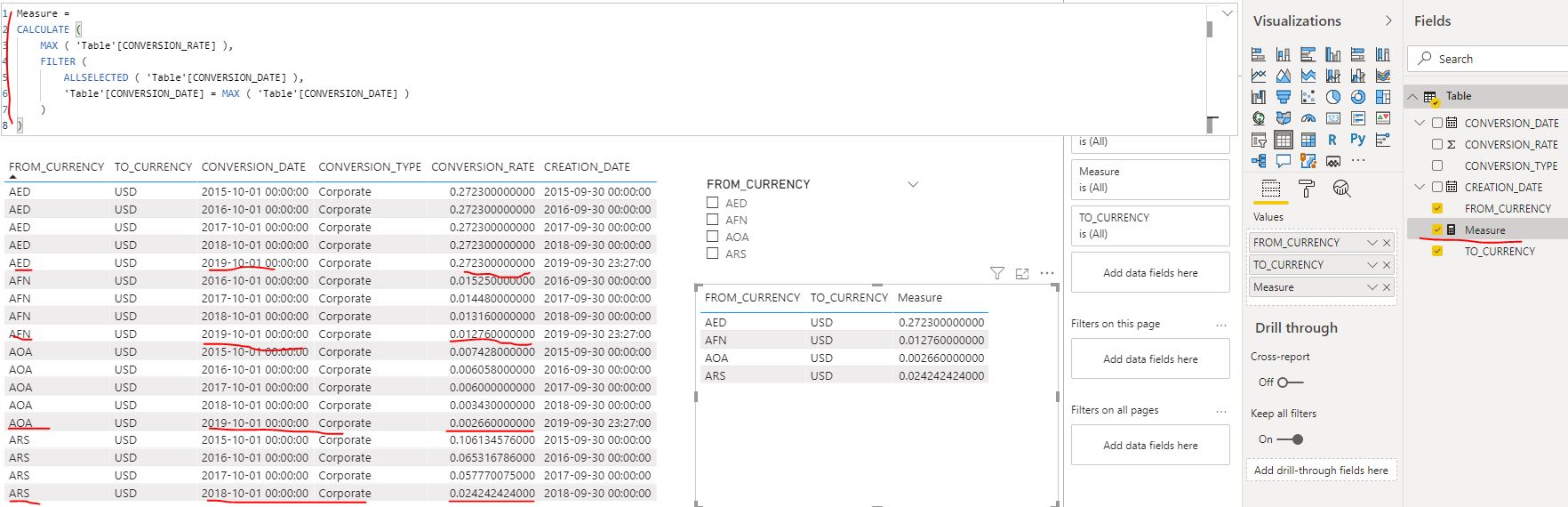Image resolution: width=1568 pixels, height=507 pixels.
Task: Check AED in the FROM_CURRENCY slicer
Action: tap(712, 203)
